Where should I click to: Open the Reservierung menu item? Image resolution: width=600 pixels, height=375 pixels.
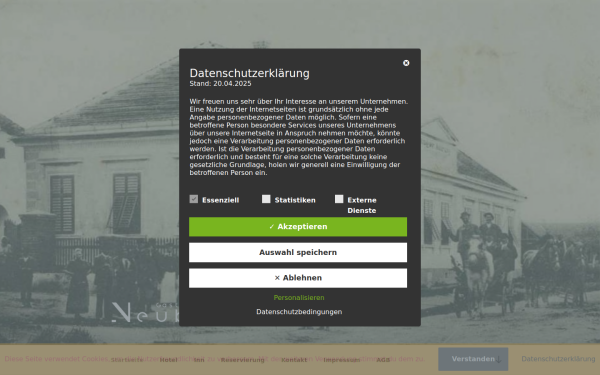point(243,360)
